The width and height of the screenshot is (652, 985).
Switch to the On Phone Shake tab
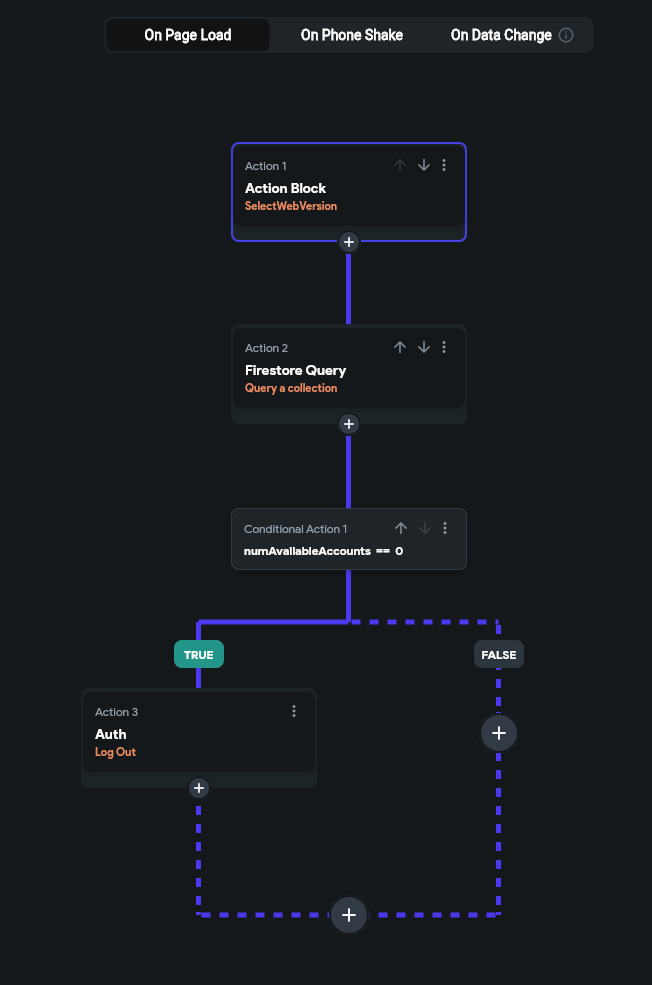351,34
